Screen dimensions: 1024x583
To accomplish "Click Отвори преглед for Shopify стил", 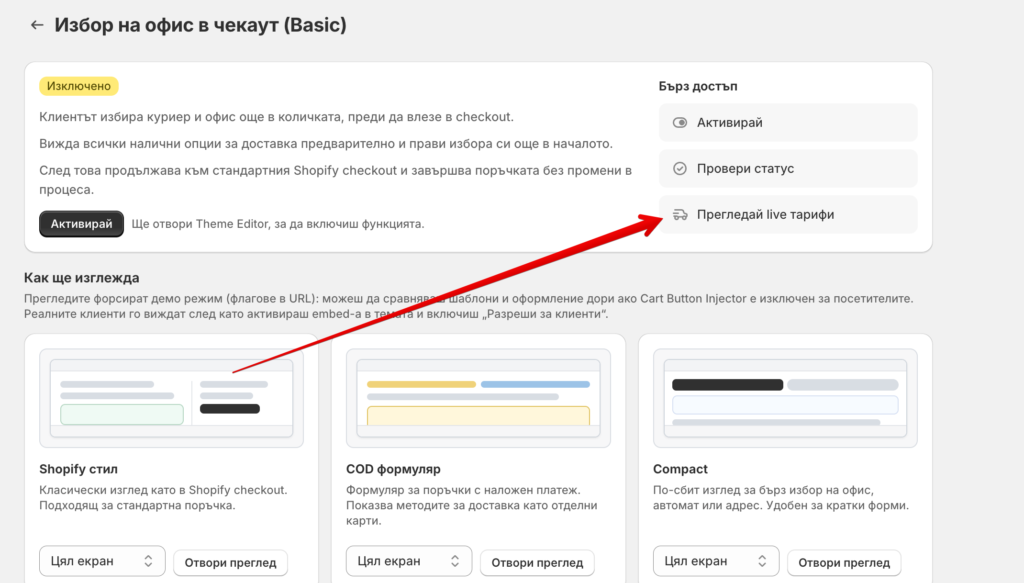I will coord(231,562).
